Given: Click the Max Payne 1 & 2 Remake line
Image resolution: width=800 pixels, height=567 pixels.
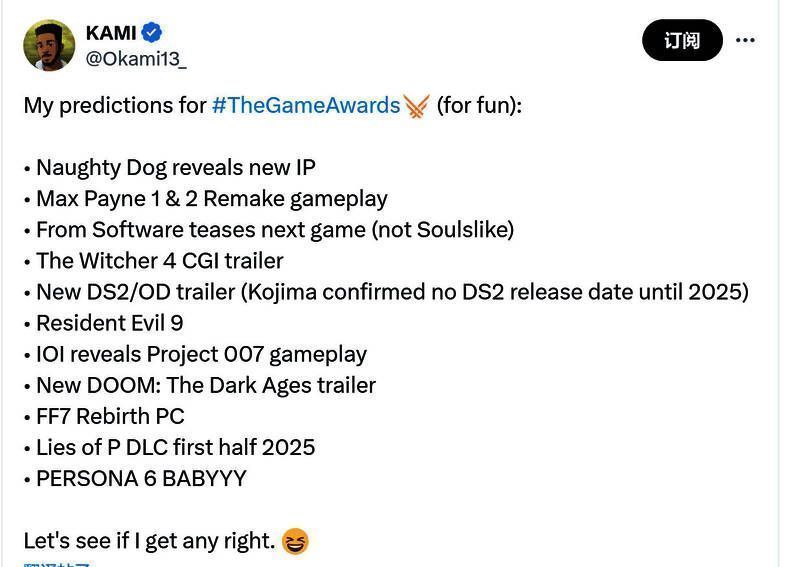Looking at the screenshot, I should coord(211,198).
